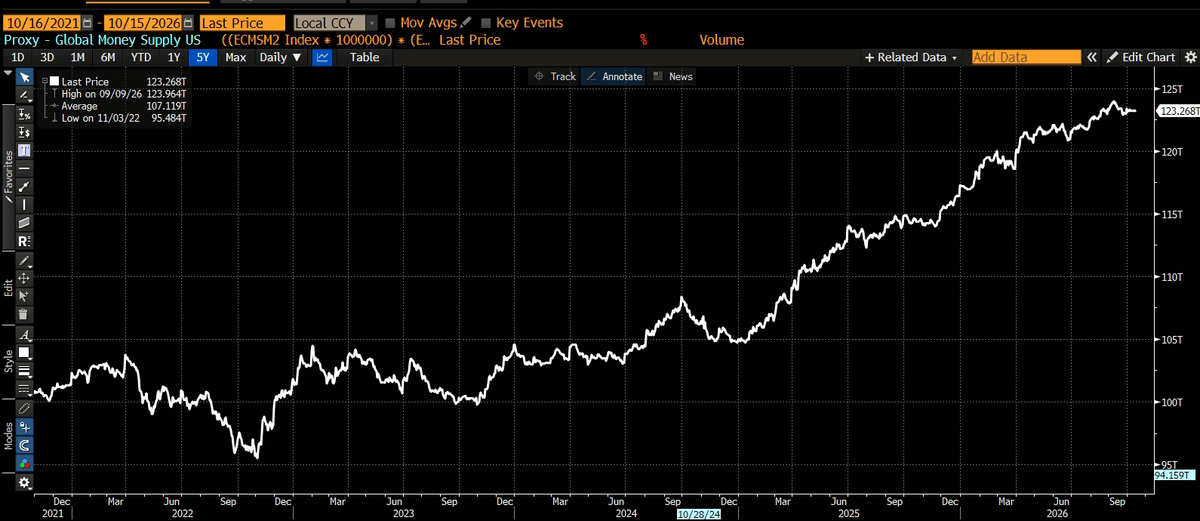The image size is (1200, 521).
Task: Toggle the News overlay
Action: [673, 76]
